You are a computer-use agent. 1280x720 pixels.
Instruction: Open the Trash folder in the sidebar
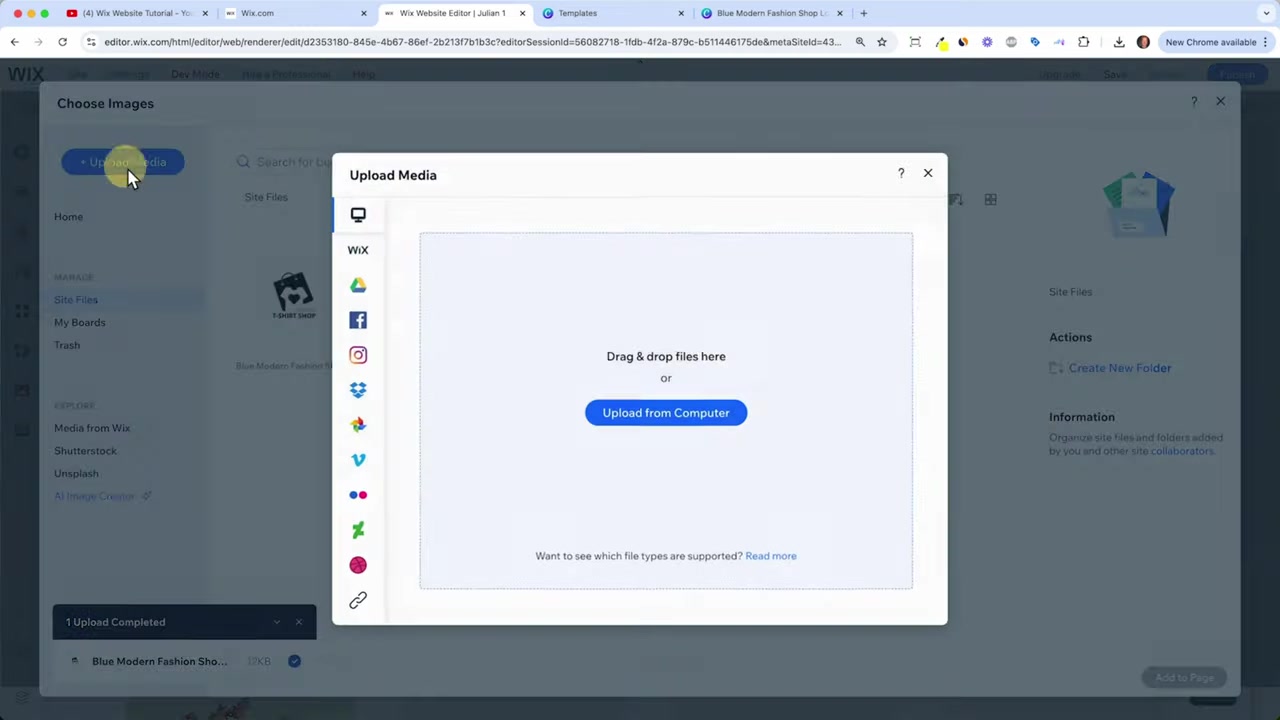[x=67, y=345]
